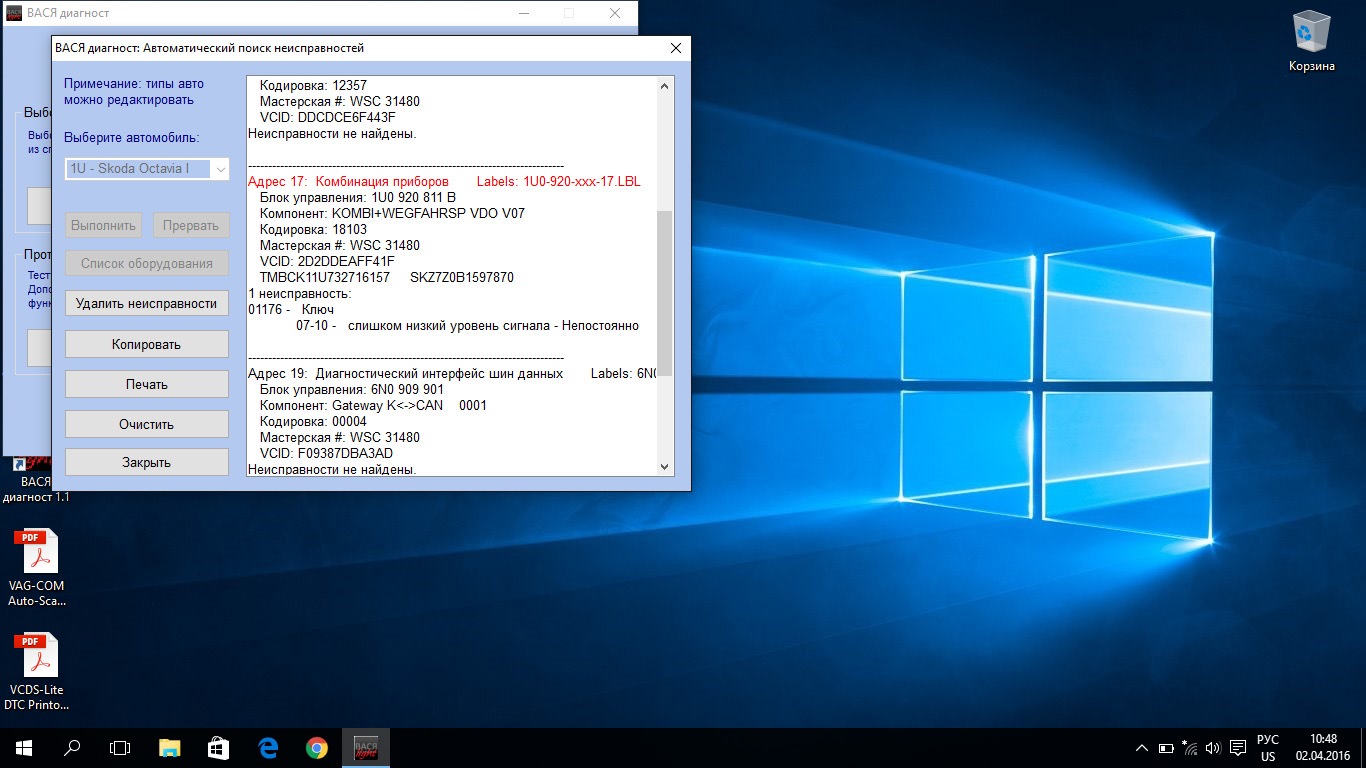The width and height of the screenshot is (1366, 768).
Task: Check the battery status tray icon
Action: pyautogui.click(x=1166, y=748)
